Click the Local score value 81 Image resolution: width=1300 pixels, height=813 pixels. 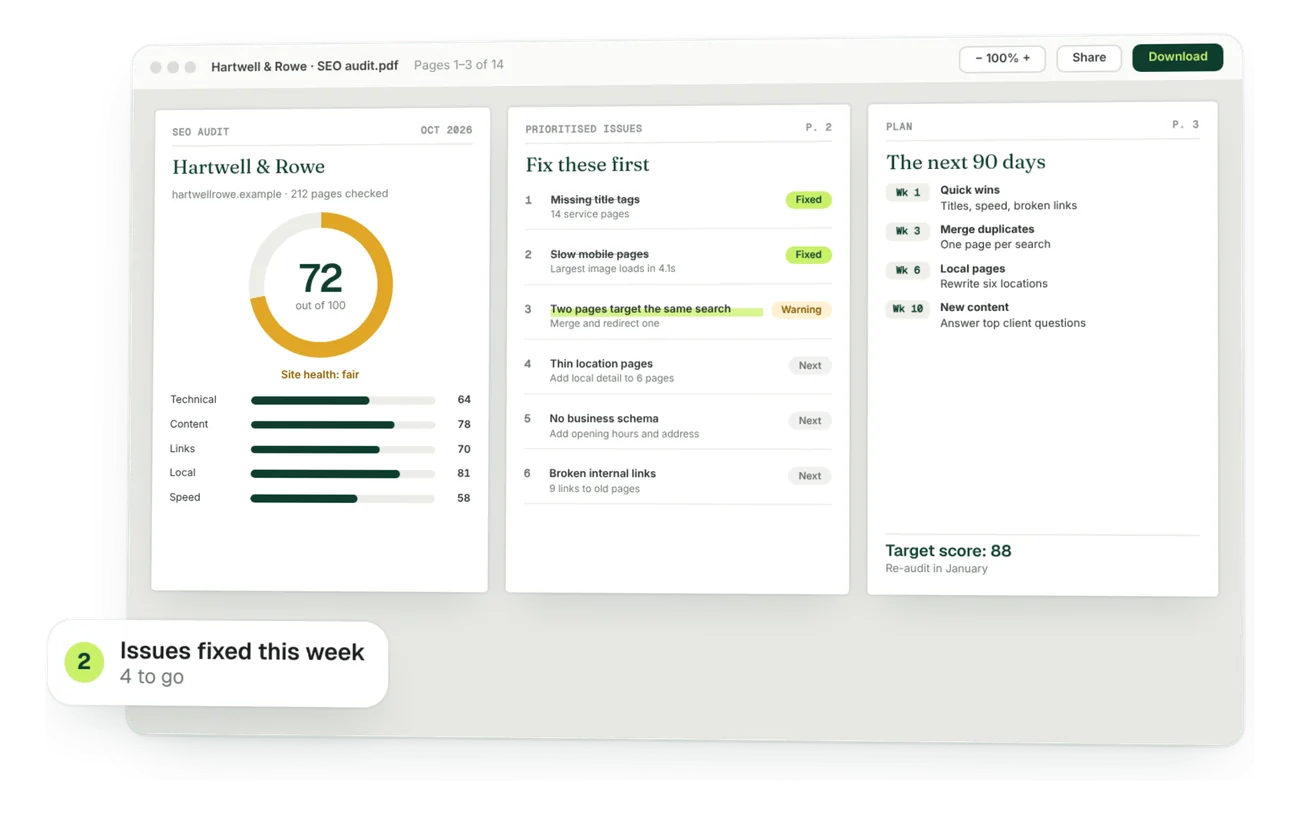(x=464, y=473)
